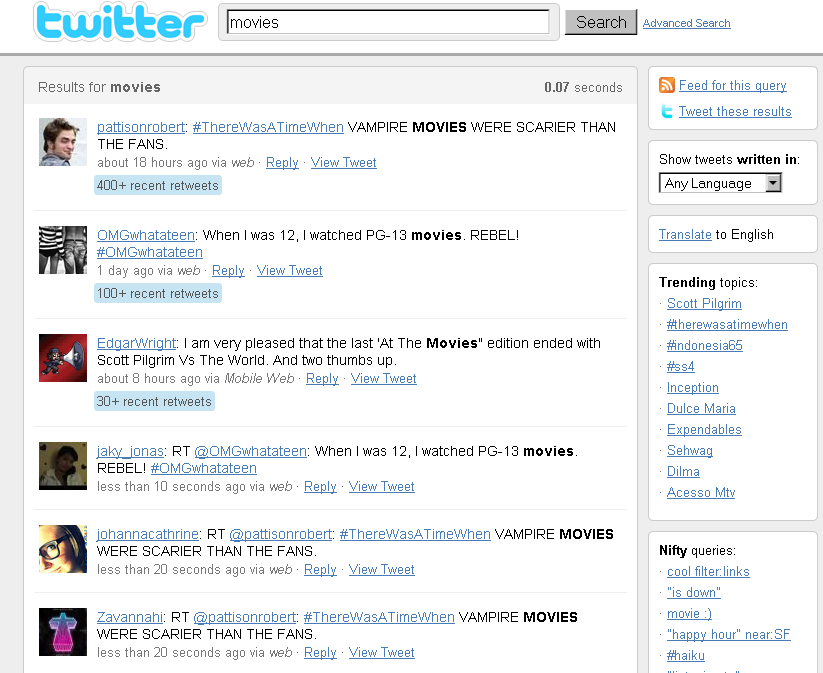Run the cool filter:links nifty query

708,571
